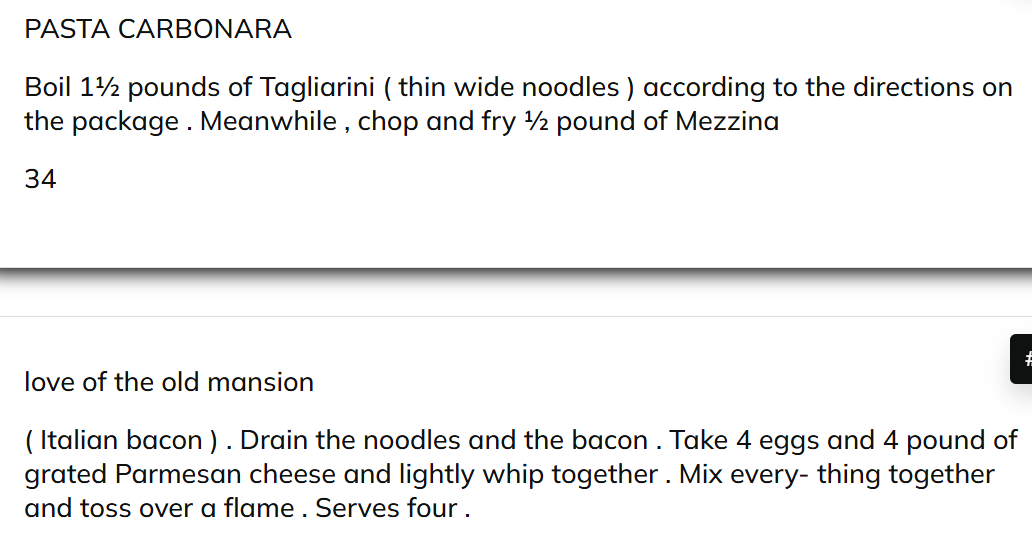This screenshot has height=550, width=1032.
Task: Click the 'love of the old mansion' line
Action: click(169, 382)
